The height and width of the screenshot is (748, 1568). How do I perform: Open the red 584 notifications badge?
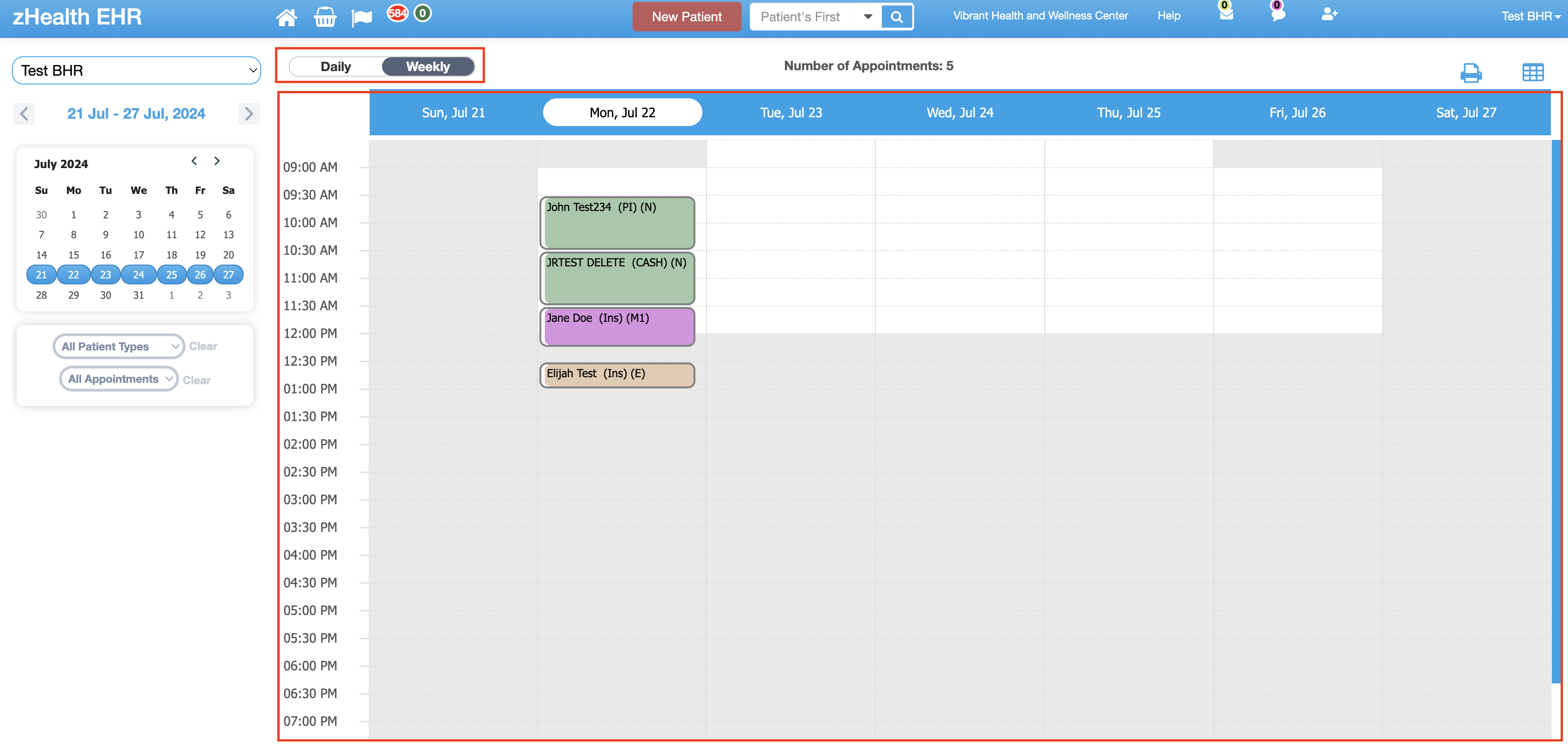coord(397,13)
